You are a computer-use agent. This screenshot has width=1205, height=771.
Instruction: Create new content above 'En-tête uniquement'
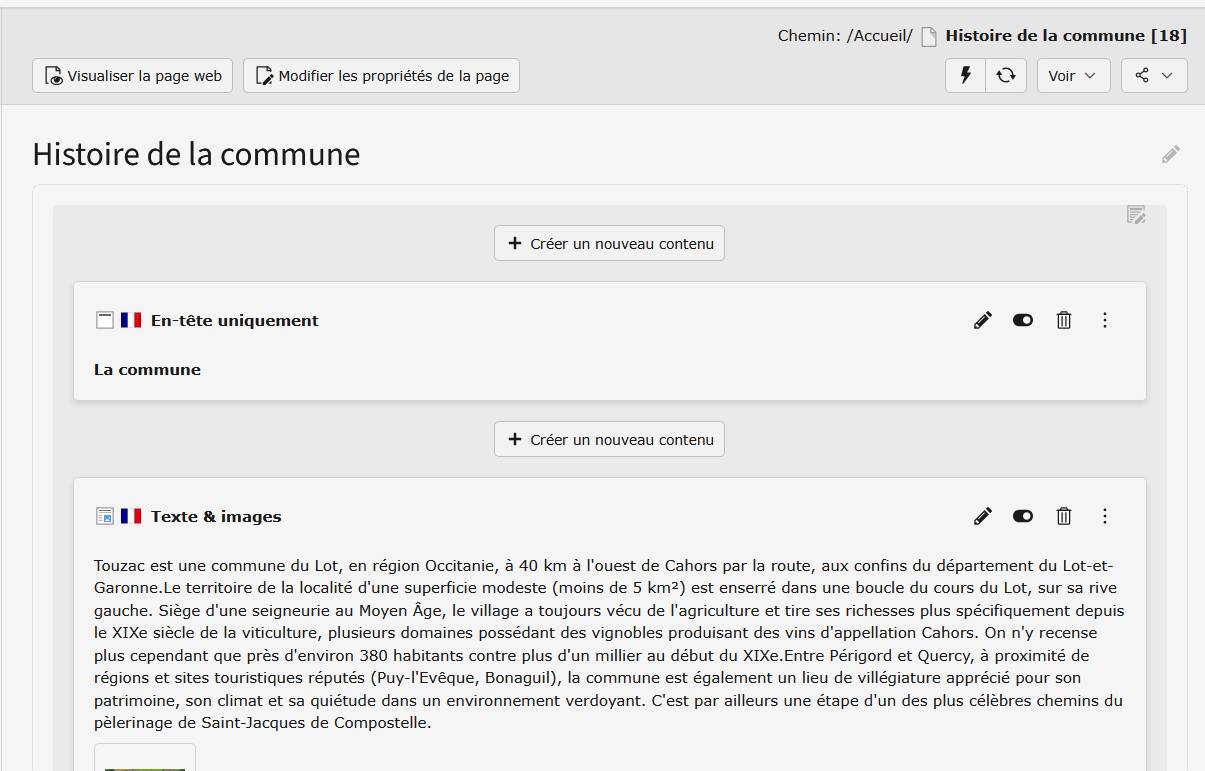[x=609, y=243]
